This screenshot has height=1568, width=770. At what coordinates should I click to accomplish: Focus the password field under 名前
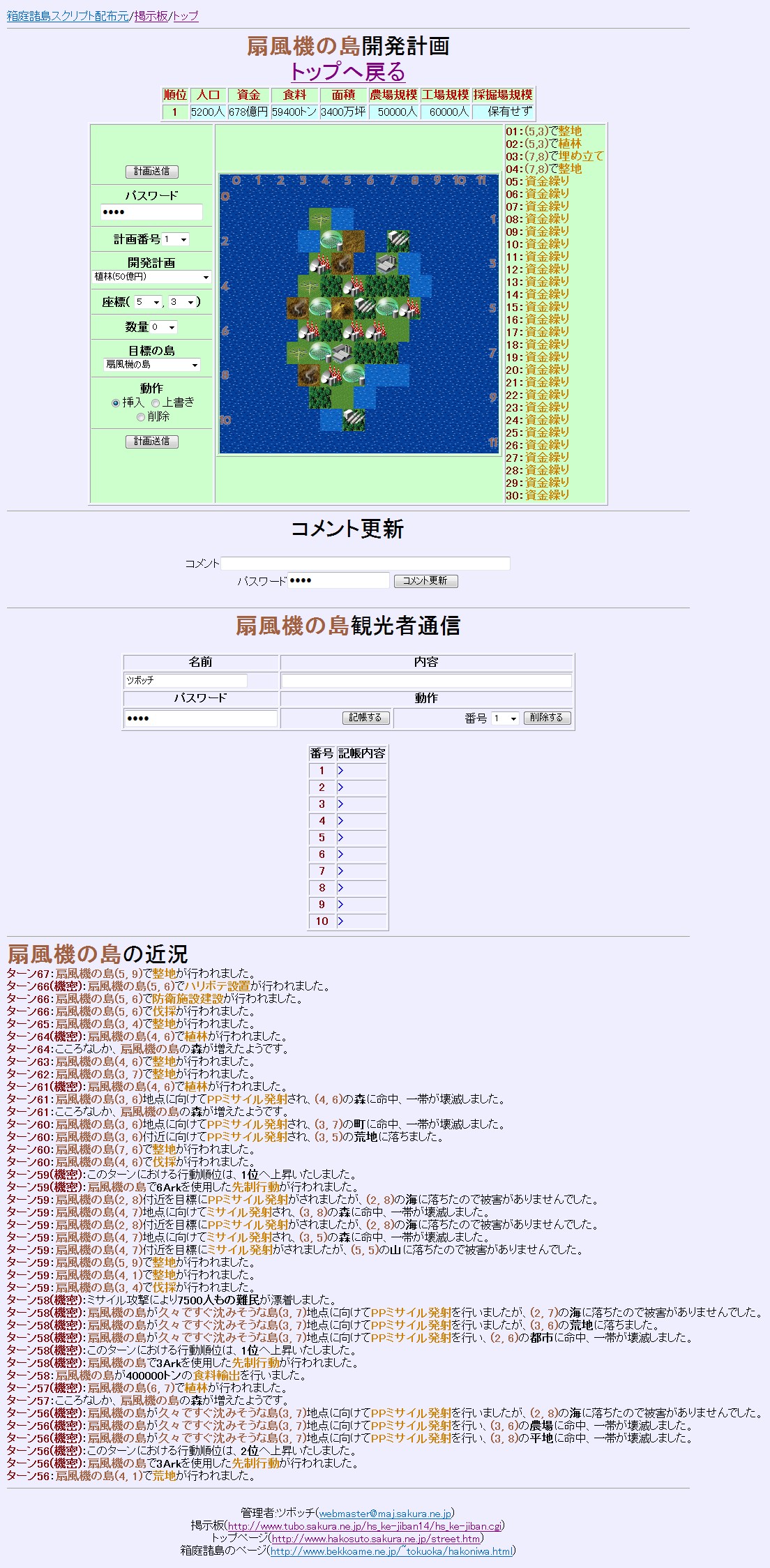click(x=201, y=718)
